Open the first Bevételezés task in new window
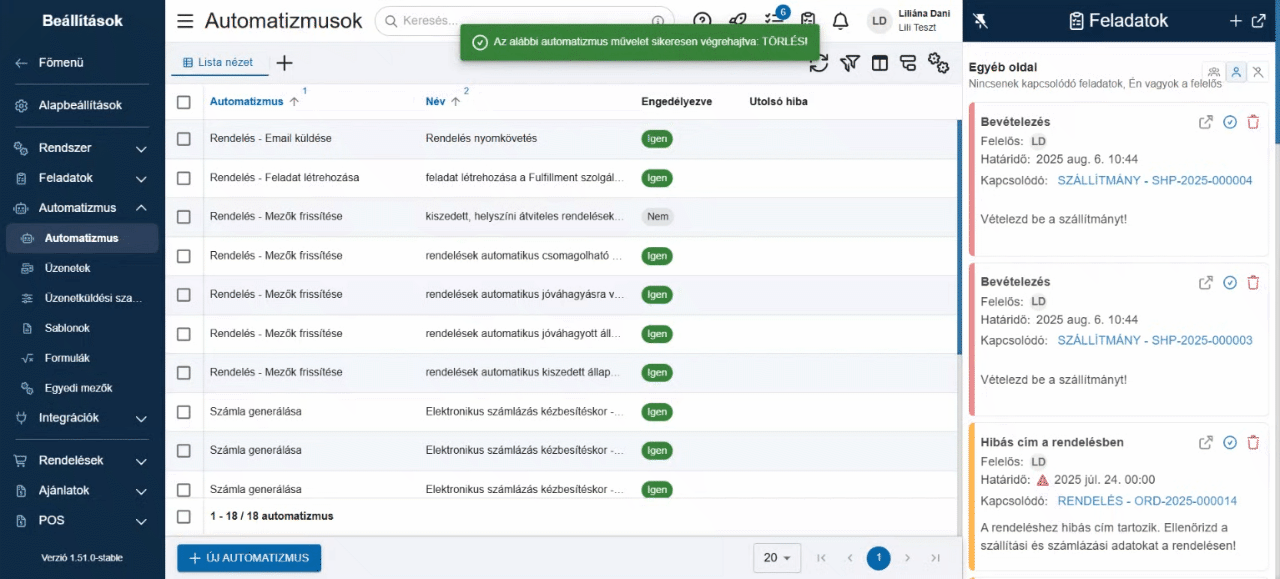The height and width of the screenshot is (579, 1280). tap(1205, 122)
